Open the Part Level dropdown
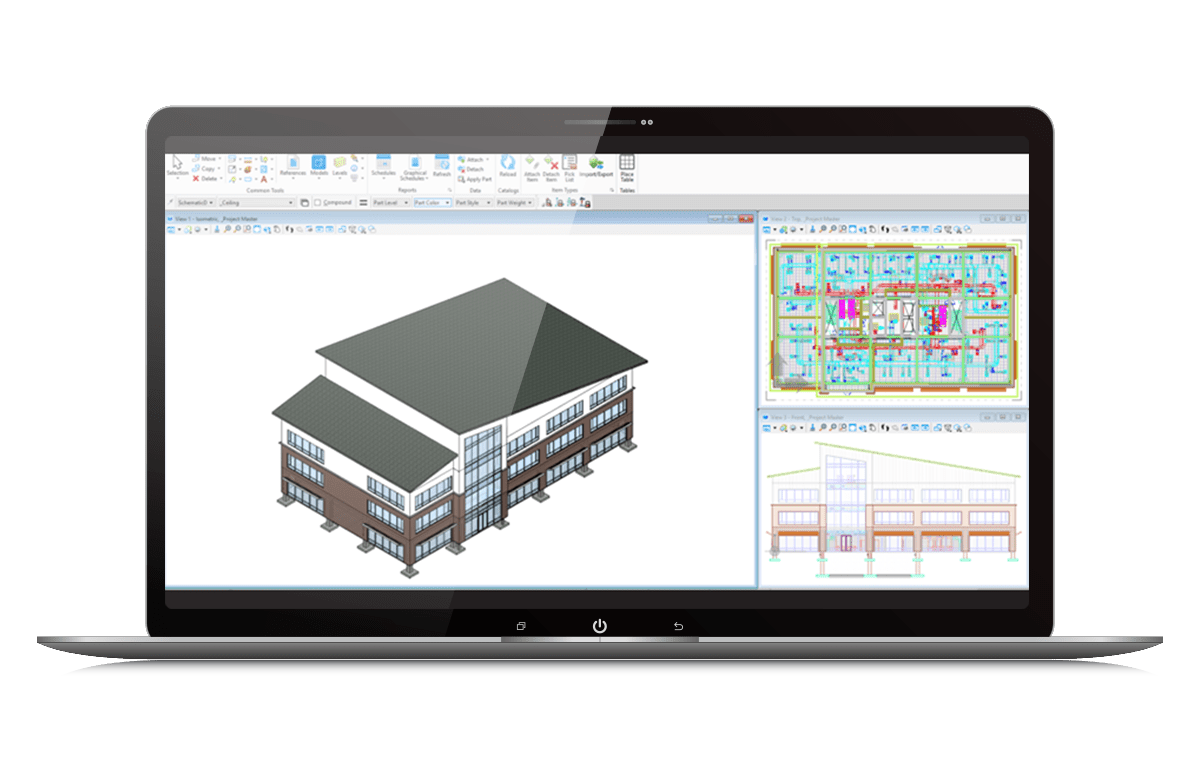Screen dimensions: 1200x780 [391, 202]
